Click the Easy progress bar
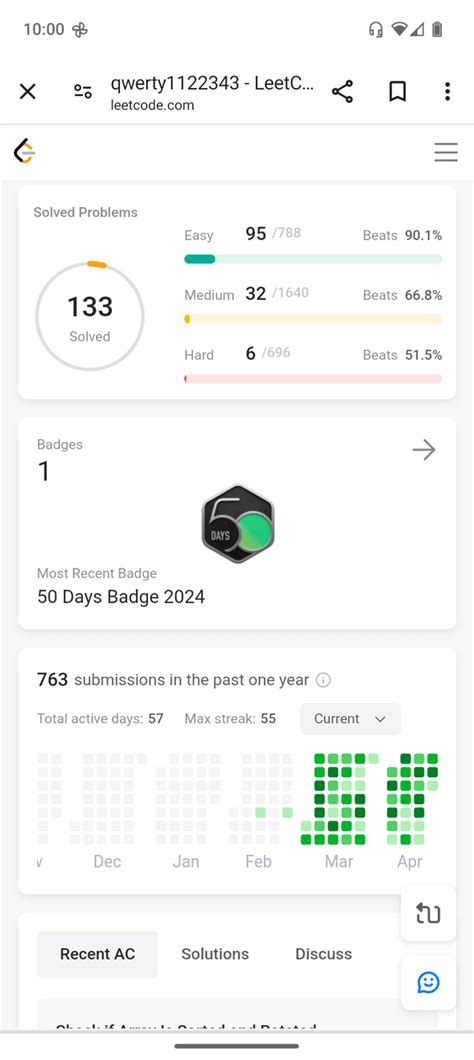This screenshot has height=1060, width=474. click(313, 259)
